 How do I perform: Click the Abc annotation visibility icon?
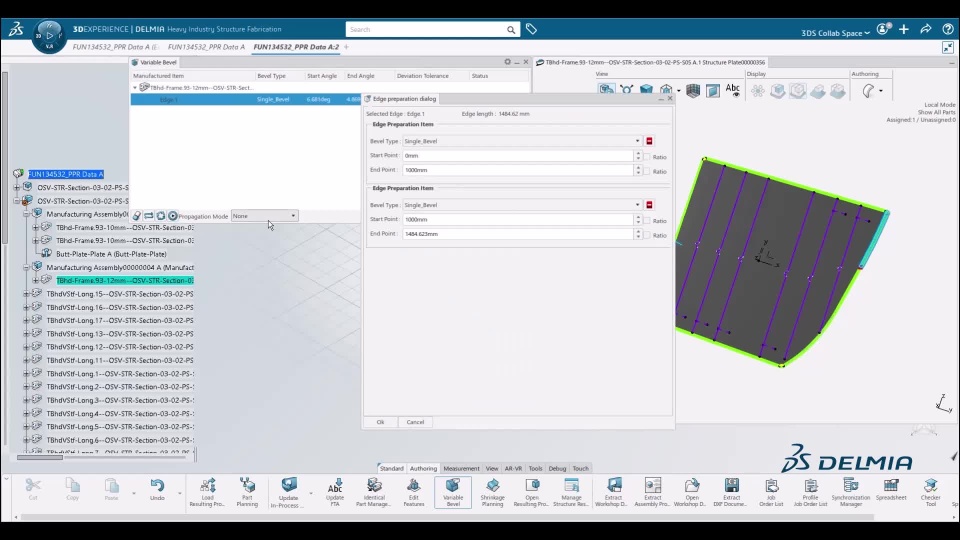coord(733,91)
